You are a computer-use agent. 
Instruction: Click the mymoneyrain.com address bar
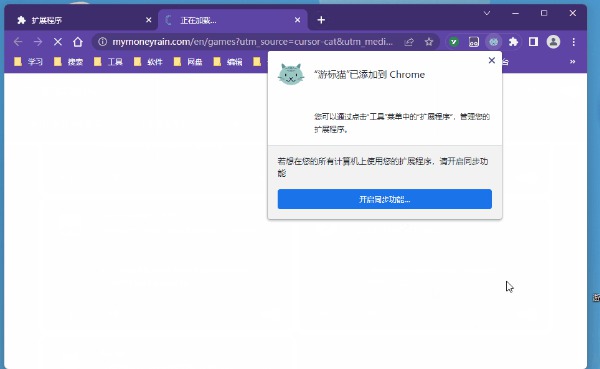[252, 42]
